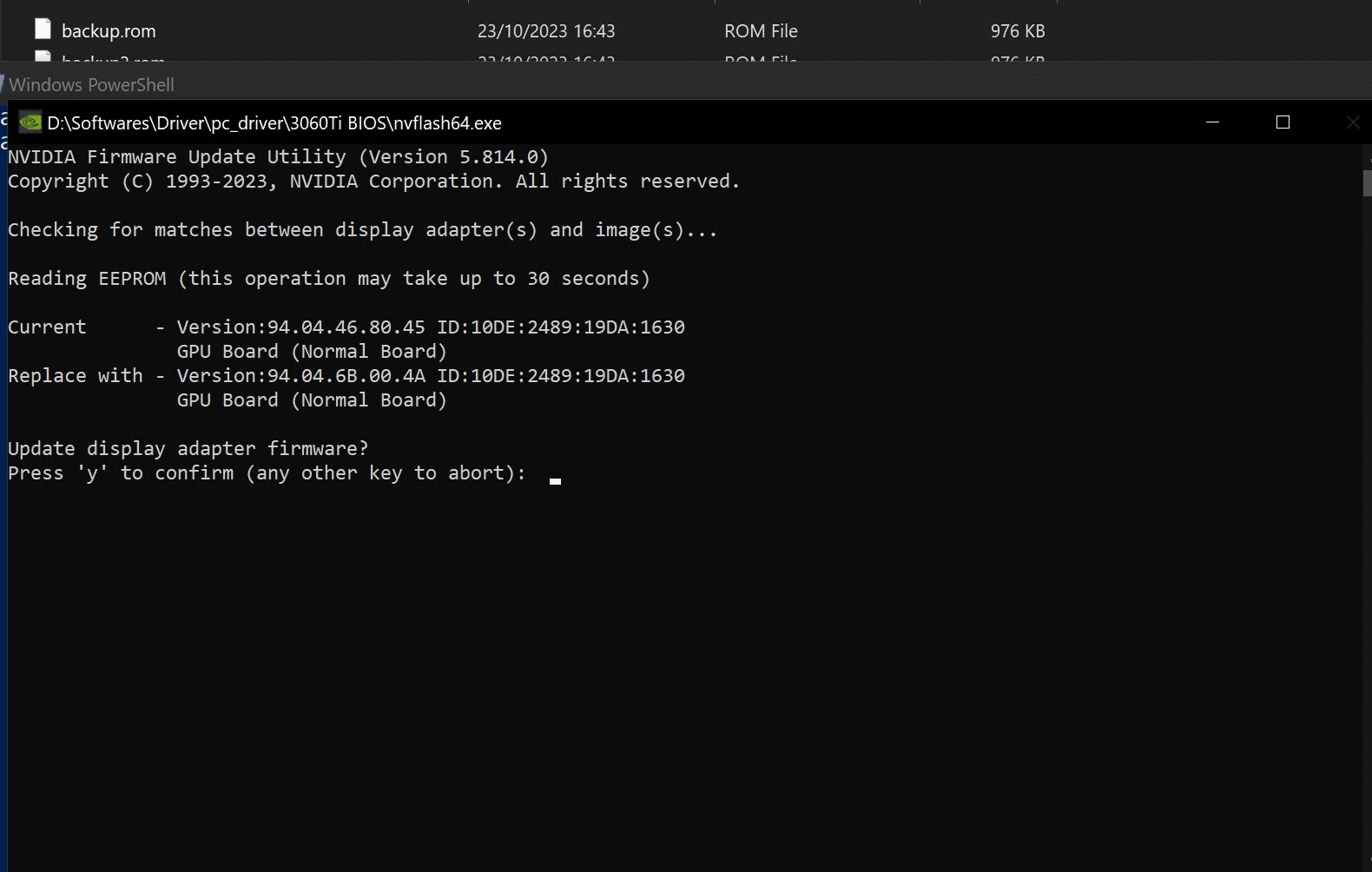1372x872 pixels.
Task: Click the nvflash64.exe path title text
Action: [x=274, y=123]
